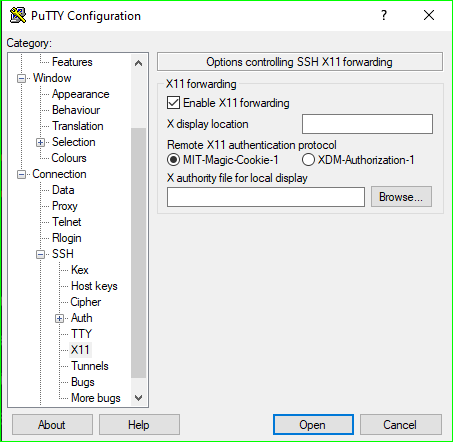
Task: Click the question mark help icon
Action: (384, 15)
